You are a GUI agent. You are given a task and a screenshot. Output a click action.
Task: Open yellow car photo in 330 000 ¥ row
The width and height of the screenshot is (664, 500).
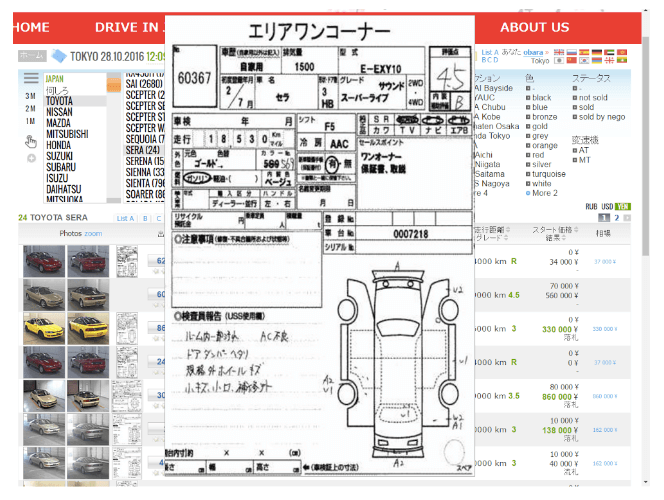[44, 329]
